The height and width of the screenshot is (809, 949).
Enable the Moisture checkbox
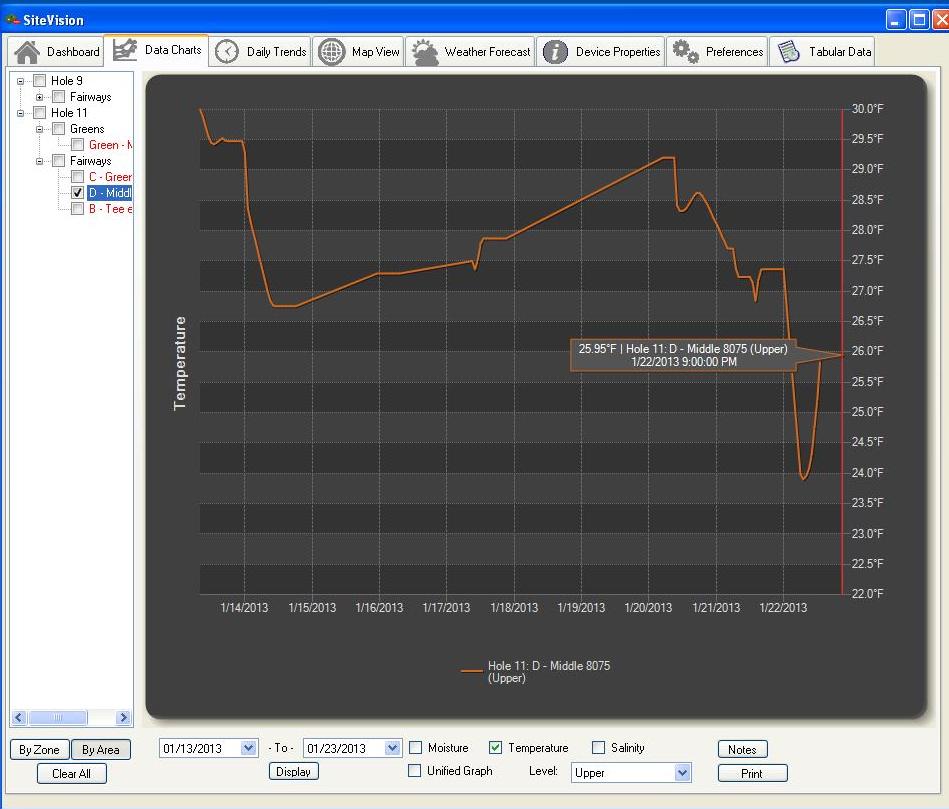click(416, 748)
